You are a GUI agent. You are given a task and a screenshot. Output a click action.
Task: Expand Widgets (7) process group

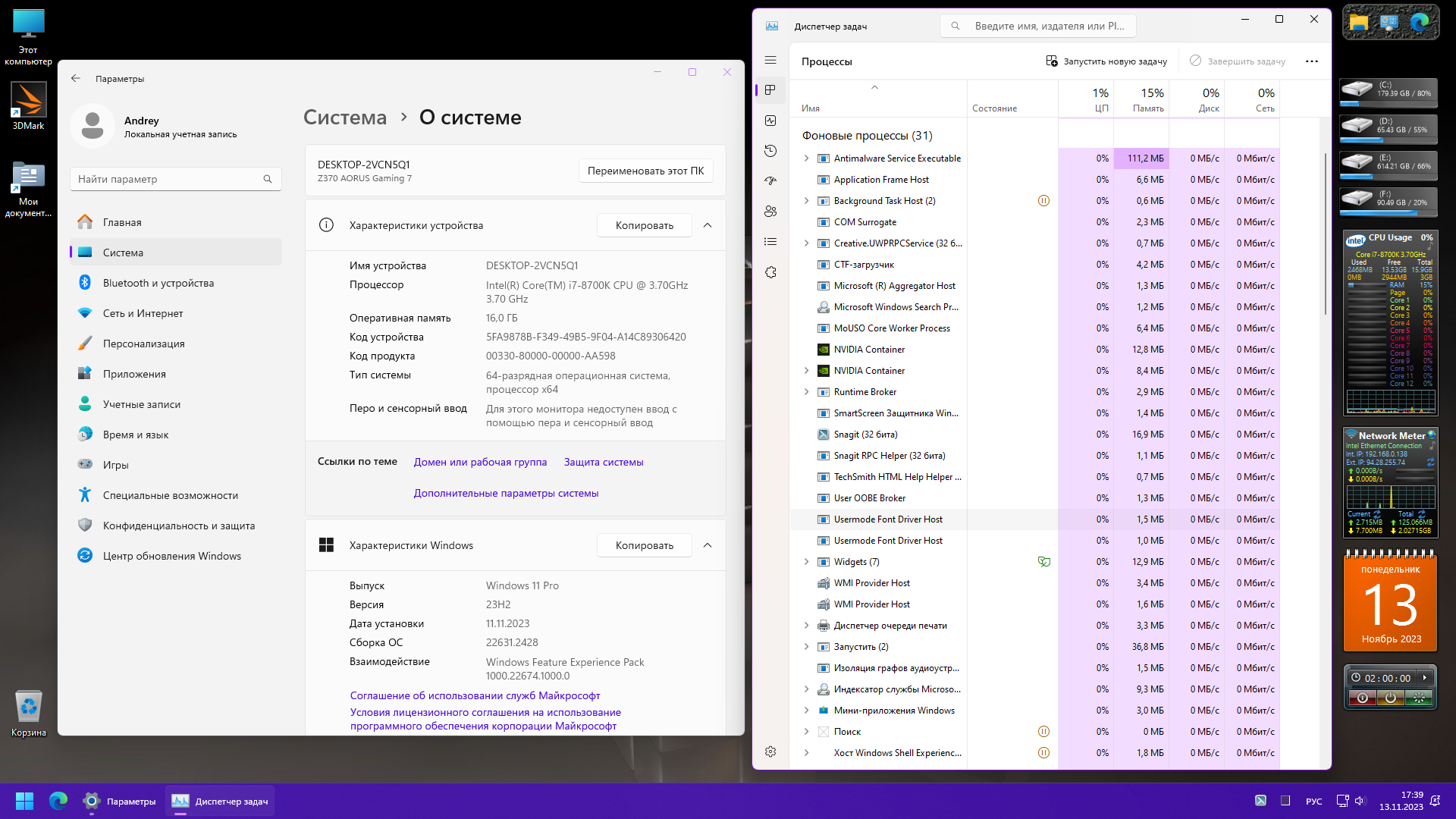click(806, 562)
